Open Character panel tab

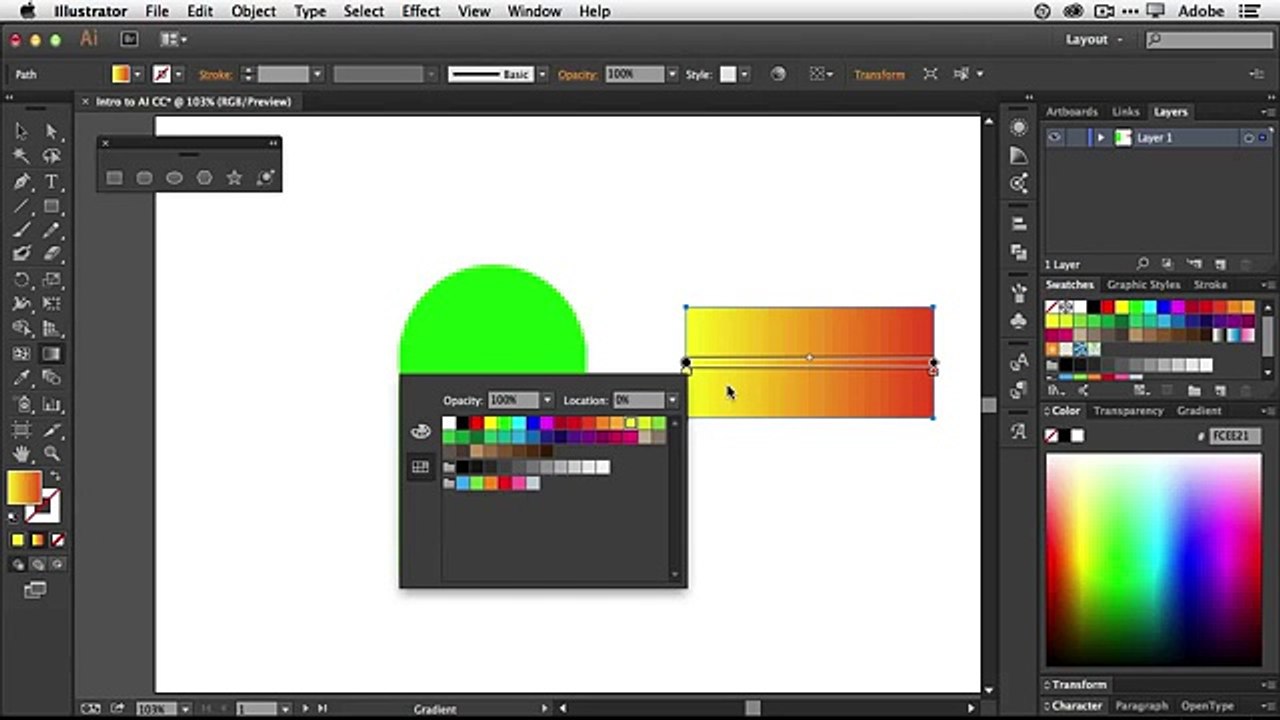click(x=1076, y=705)
